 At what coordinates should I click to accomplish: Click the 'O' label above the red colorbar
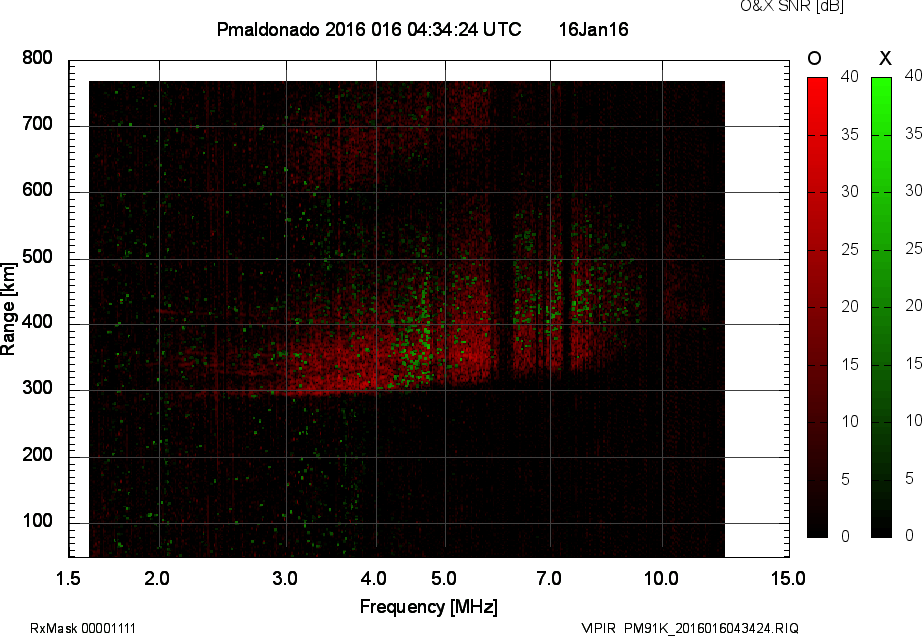pos(814,58)
